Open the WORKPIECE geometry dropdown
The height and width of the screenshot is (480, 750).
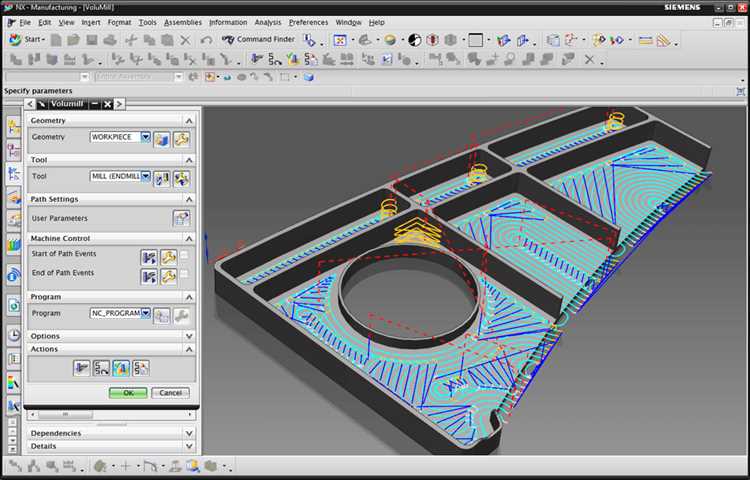pyautogui.click(x=146, y=138)
